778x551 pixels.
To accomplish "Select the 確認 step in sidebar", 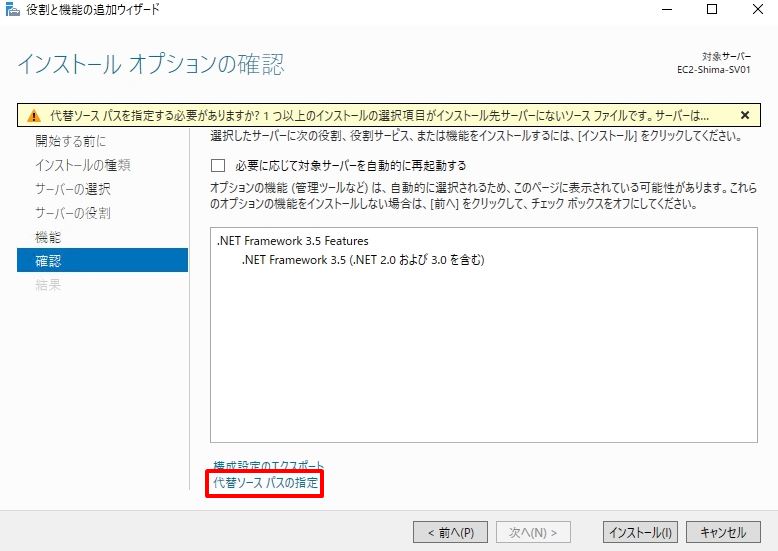I will click(102, 261).
